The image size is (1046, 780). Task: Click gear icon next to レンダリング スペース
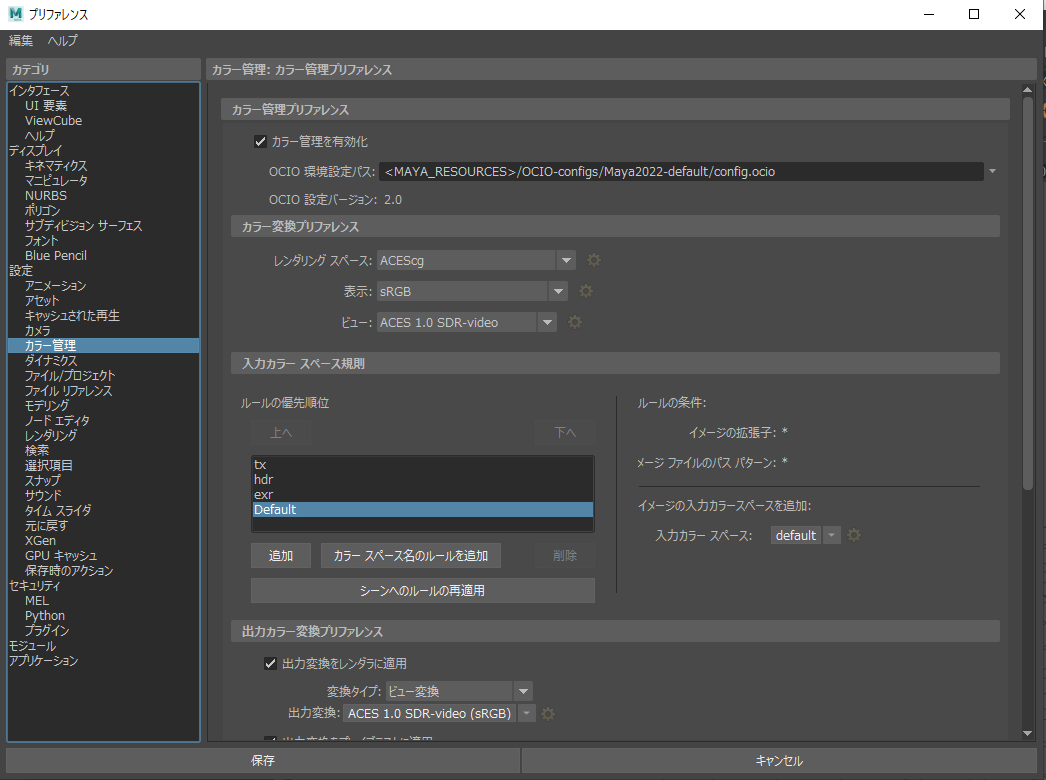[x=594, y=260]
